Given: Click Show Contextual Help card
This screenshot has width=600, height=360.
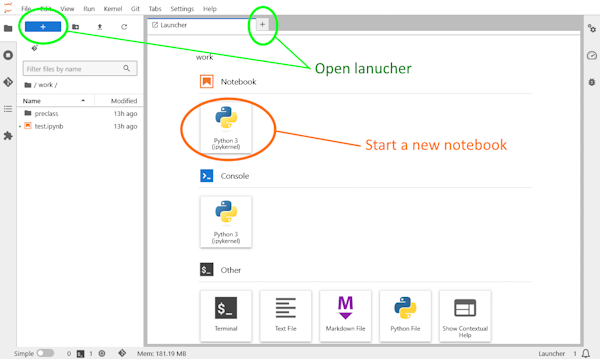Looking at the screenshot, I should click(x=465, y=316).
